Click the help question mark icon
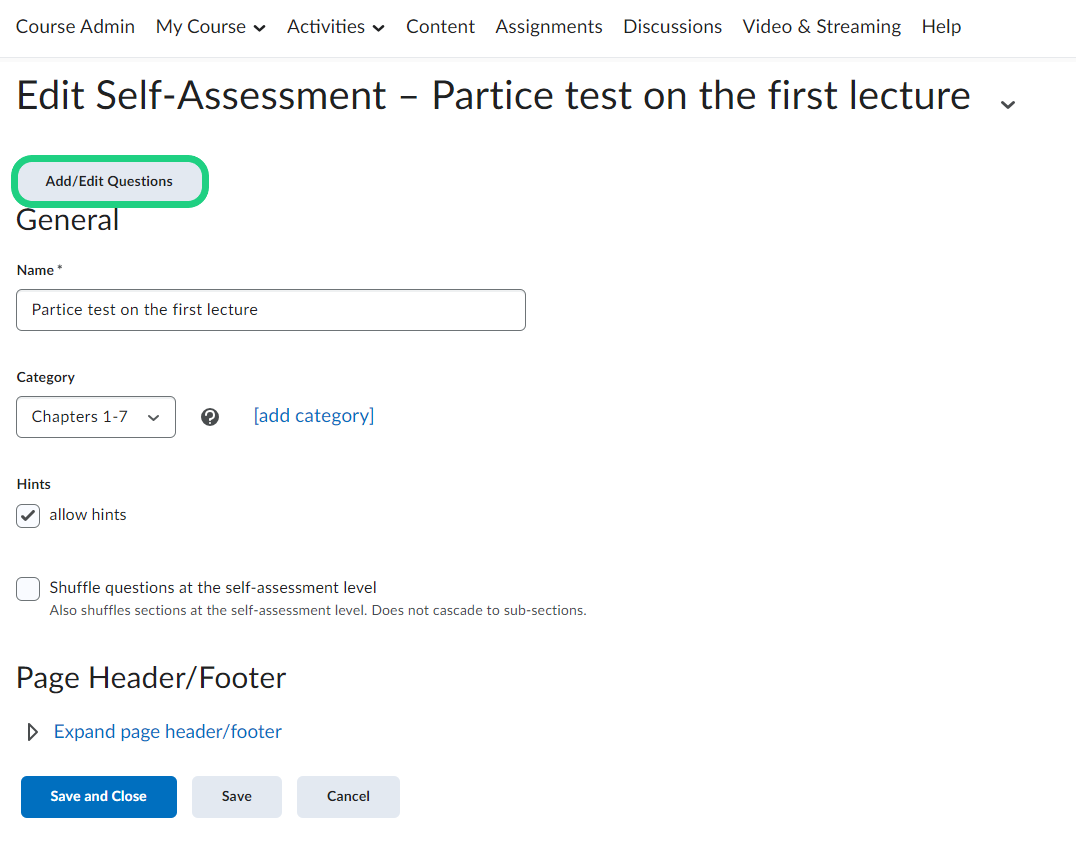Image resolution: width=1076 pixels, height=850 pixels. [210, 417]
